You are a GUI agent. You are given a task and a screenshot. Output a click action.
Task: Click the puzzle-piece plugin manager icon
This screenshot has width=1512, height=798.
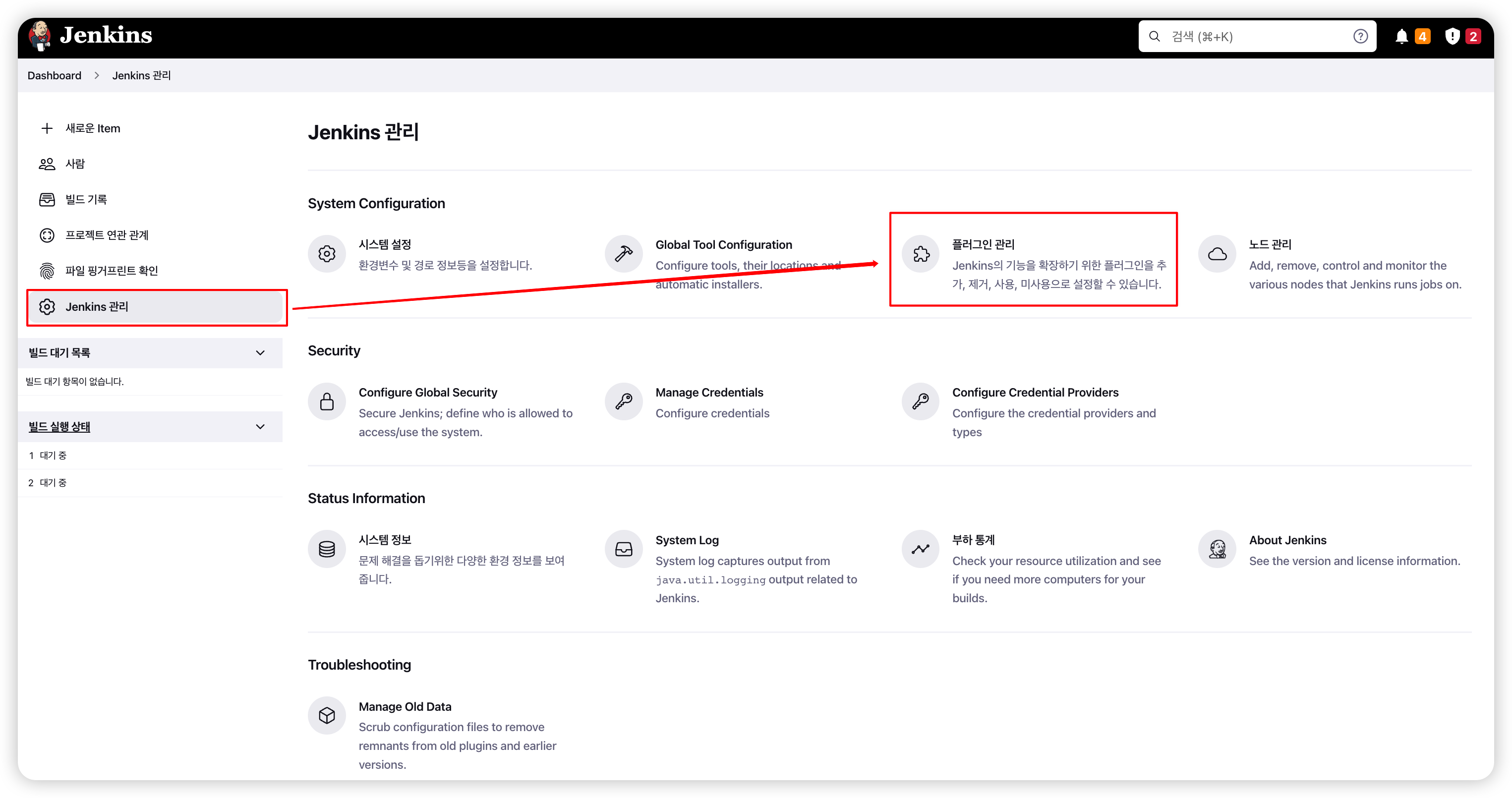coord(921,253)
